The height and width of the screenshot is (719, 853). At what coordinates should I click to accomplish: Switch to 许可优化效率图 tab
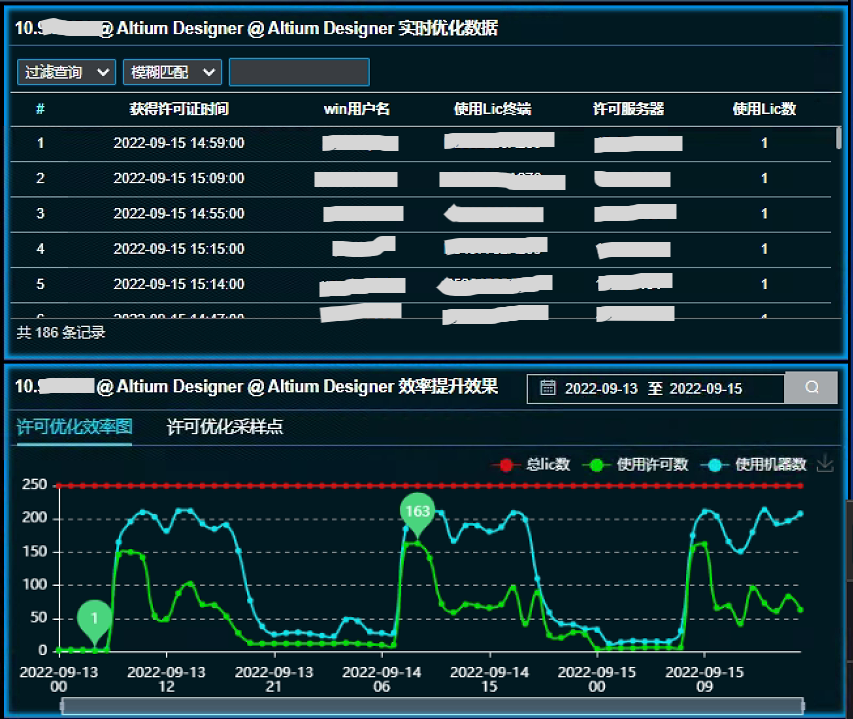point(75,426)
